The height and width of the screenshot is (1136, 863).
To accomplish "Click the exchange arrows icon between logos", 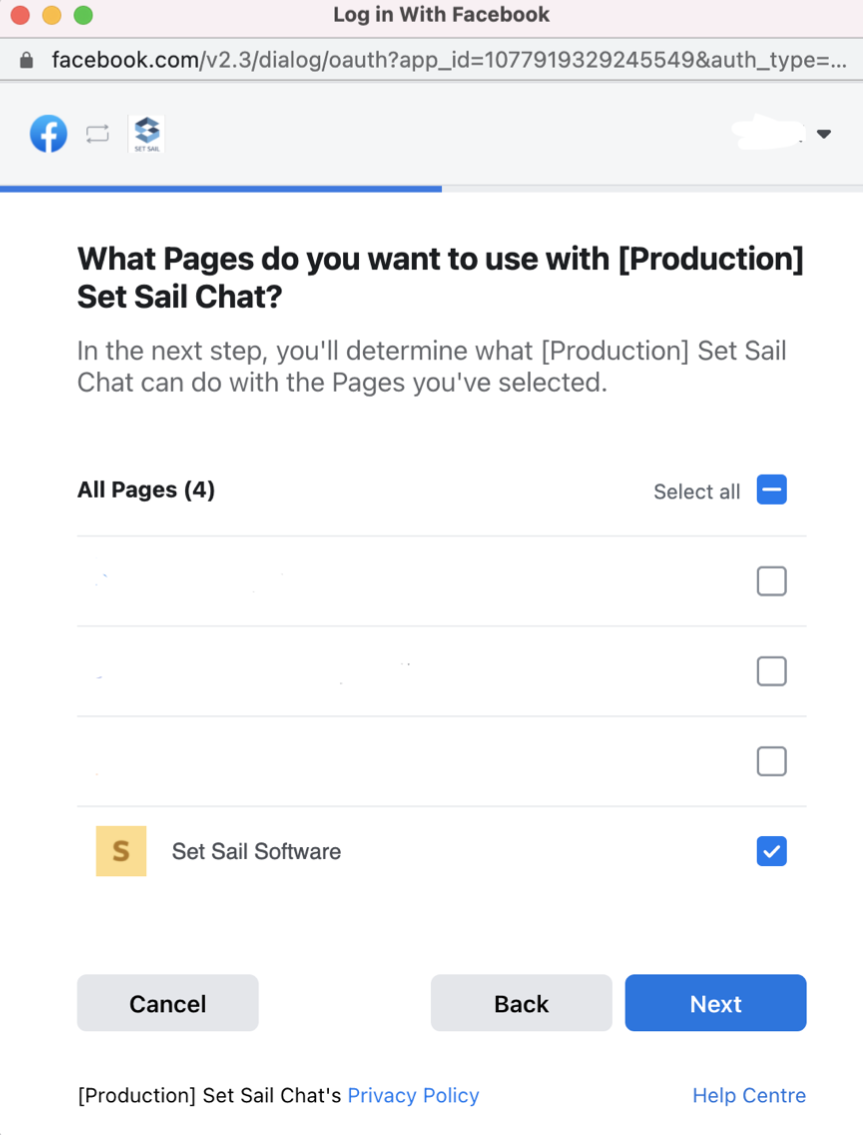I will click(x=98, y=133).
